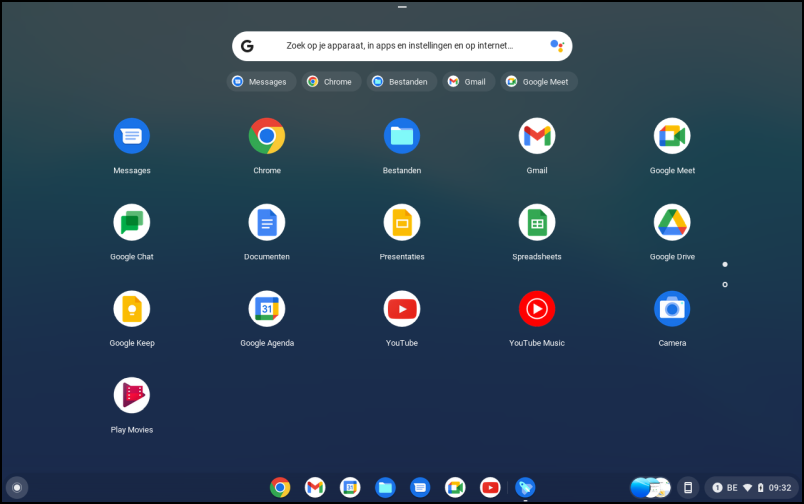Click the Google G logo in the search bar

coord(247,46)
